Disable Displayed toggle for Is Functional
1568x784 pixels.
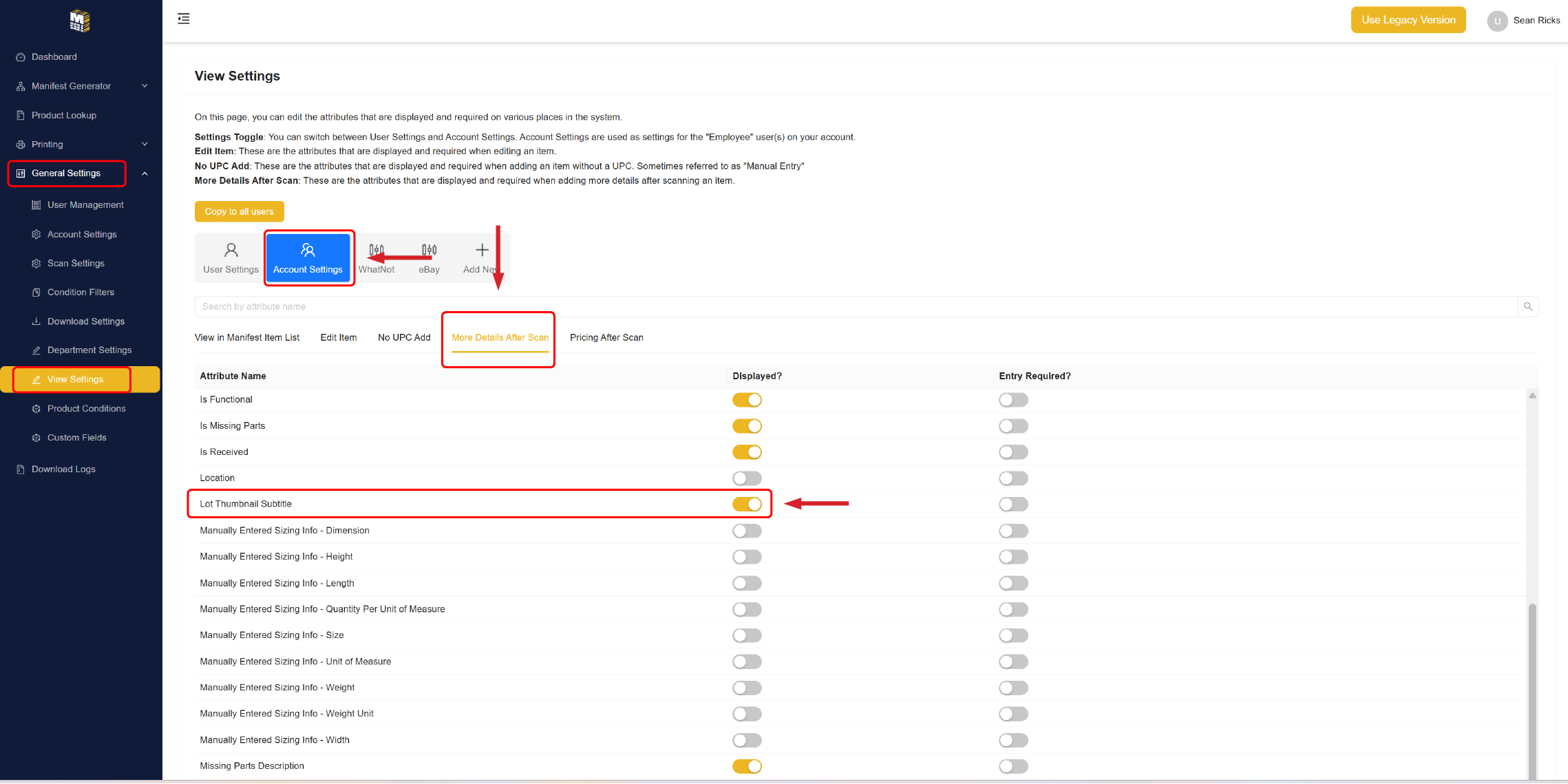747,400
